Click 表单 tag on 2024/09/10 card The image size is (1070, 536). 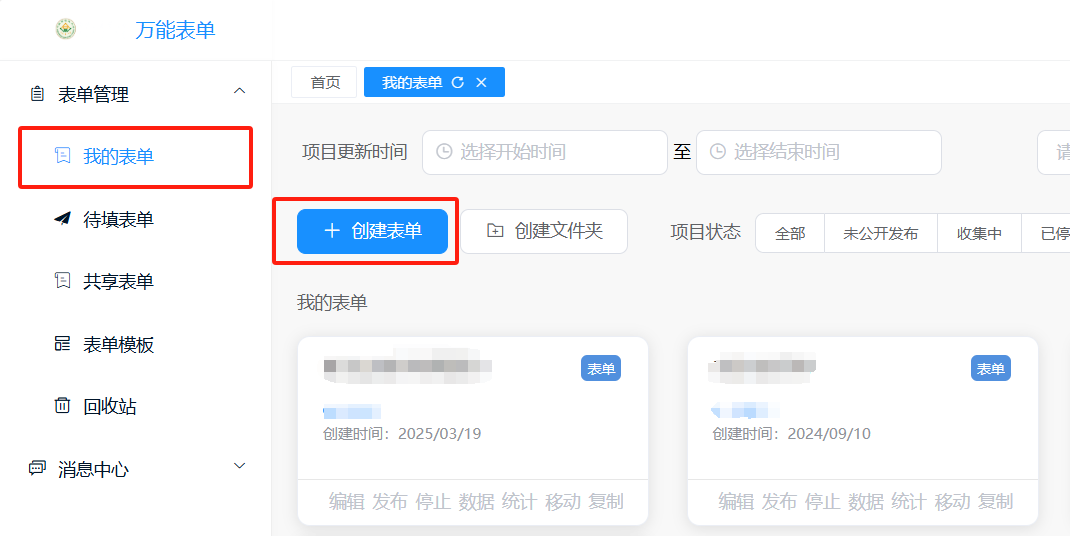click(x=990, y=369)
